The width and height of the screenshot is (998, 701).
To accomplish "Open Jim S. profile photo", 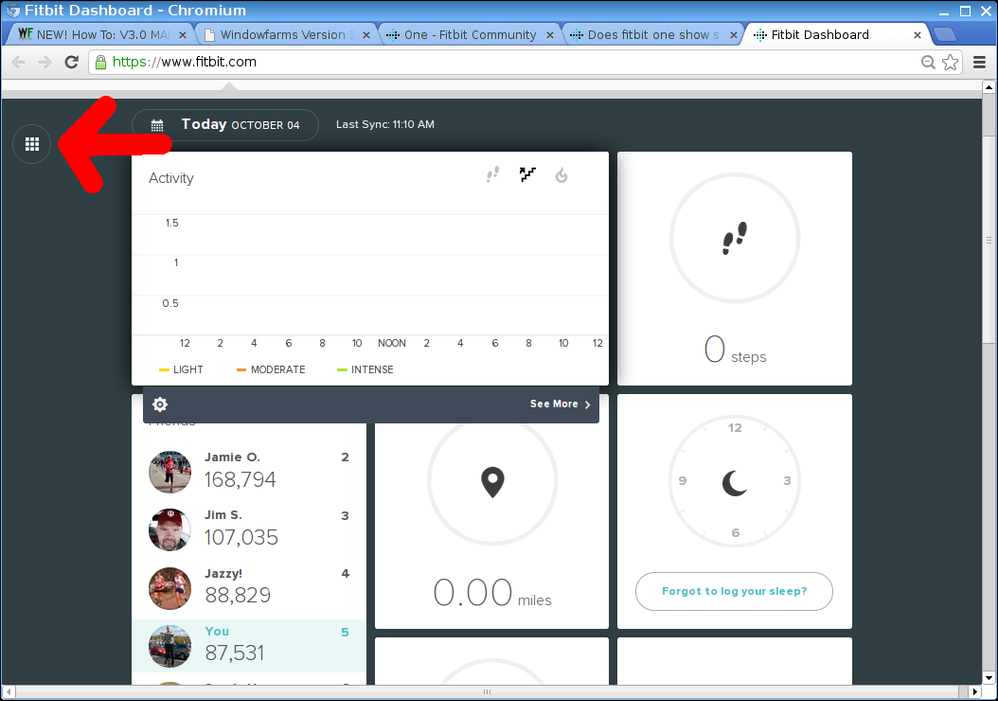I will [x=170, y=530].
